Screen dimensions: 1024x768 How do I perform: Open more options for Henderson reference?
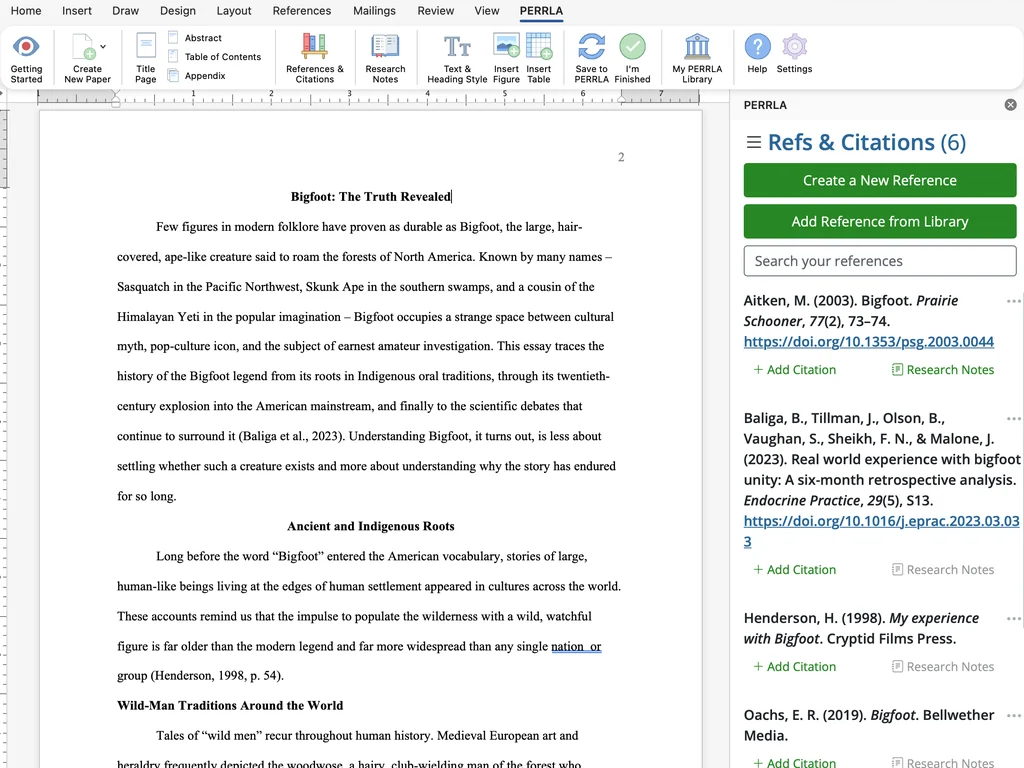pyautogui.click(x=1014, y=618)
